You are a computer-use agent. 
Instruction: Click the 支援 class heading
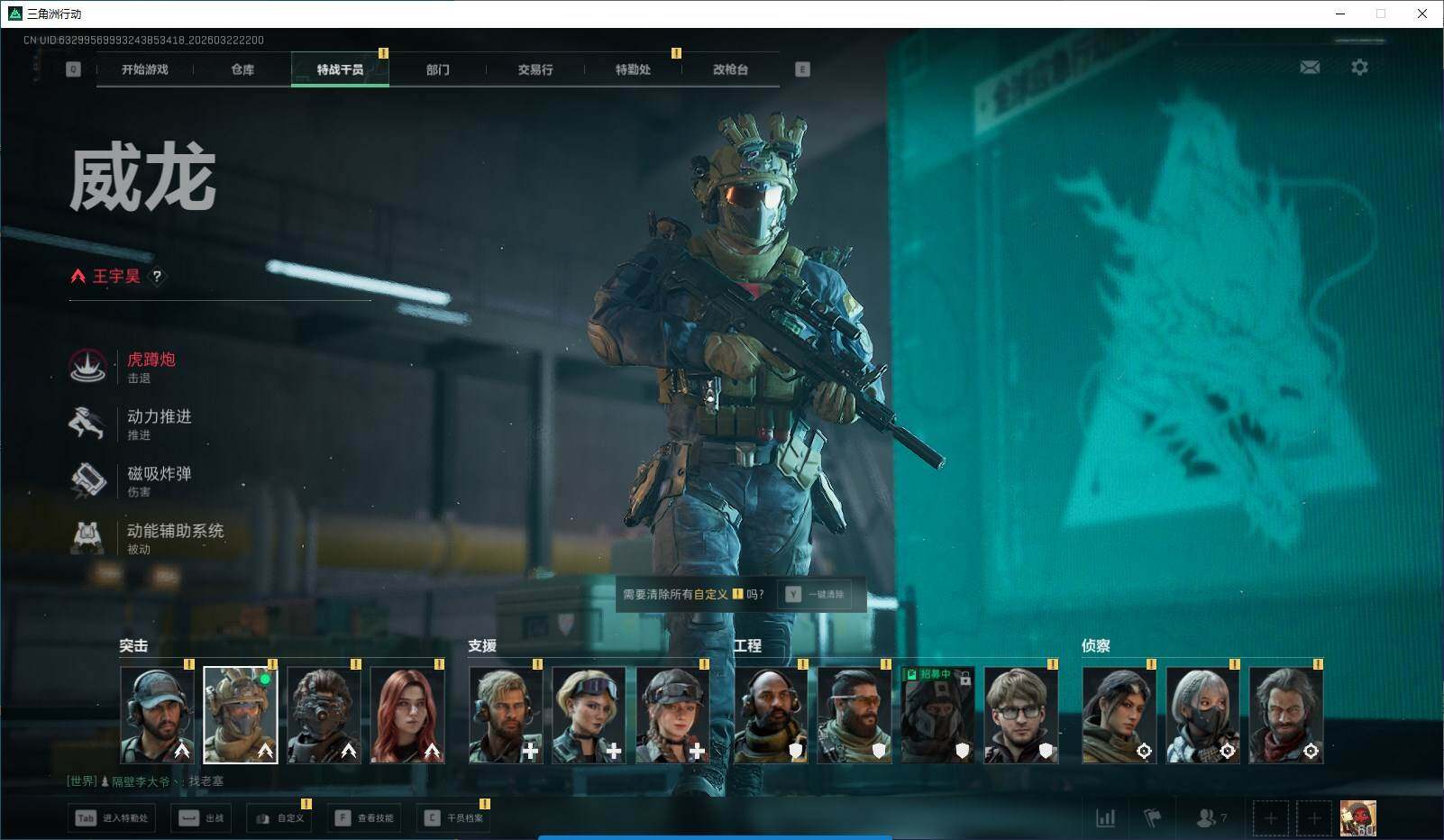point(482,645)
